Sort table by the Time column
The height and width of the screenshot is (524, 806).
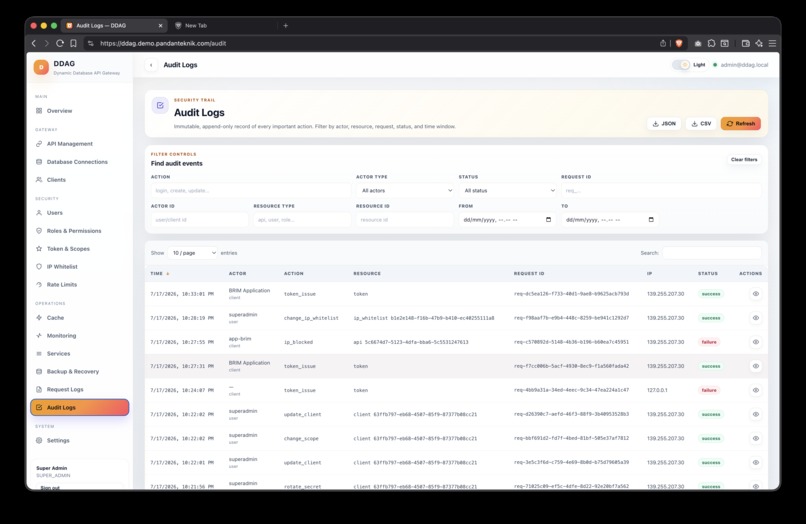click(x=160, y=274)
